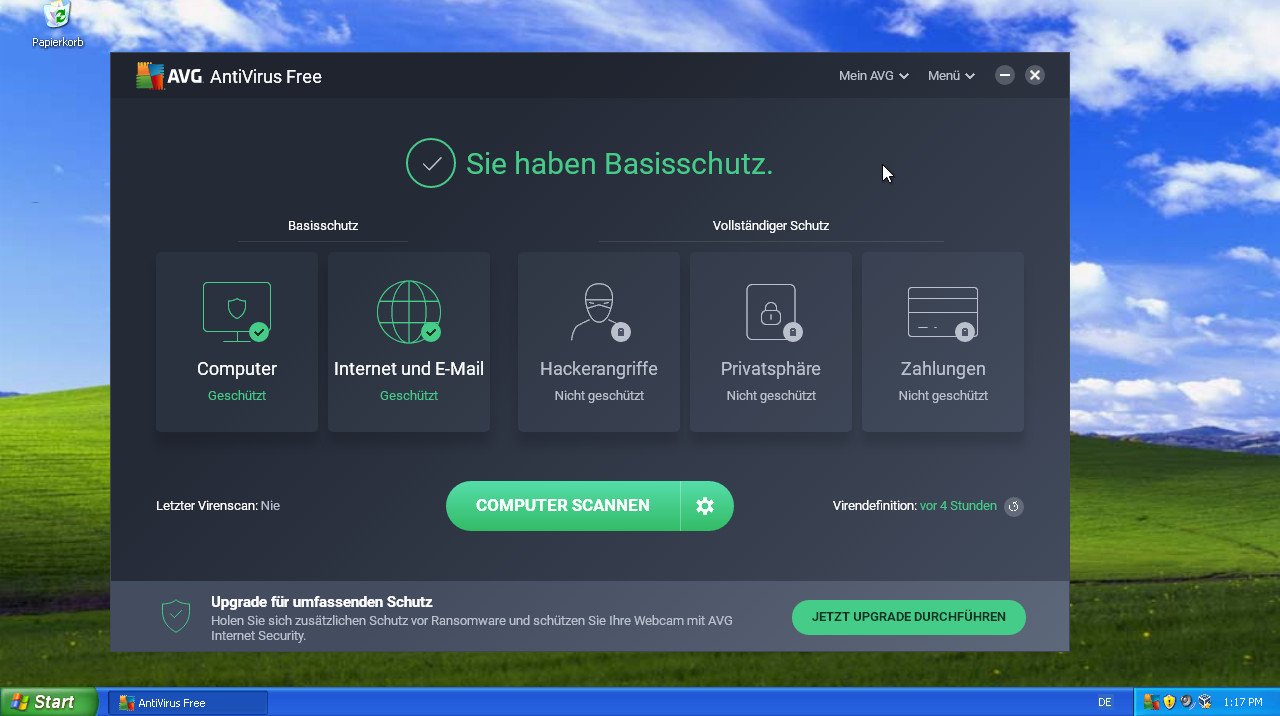Start a scan with COMPUTER SCANNEN
Image resolution: width=1280 pixels, height=716 pixels.
coord(563,506)
